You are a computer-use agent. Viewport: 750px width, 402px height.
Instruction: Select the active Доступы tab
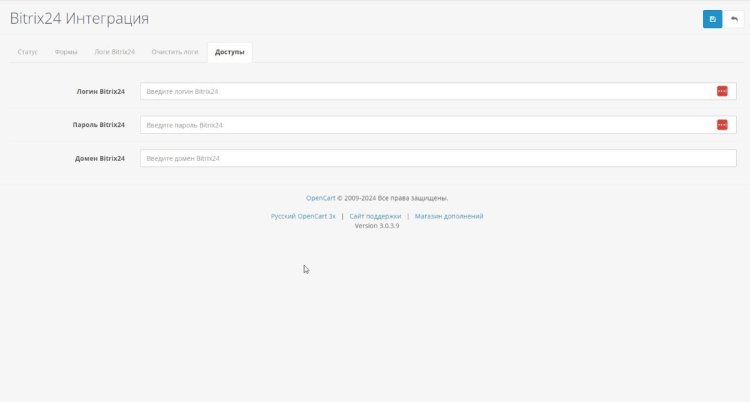pyautogui.click(x=230, y=51)
